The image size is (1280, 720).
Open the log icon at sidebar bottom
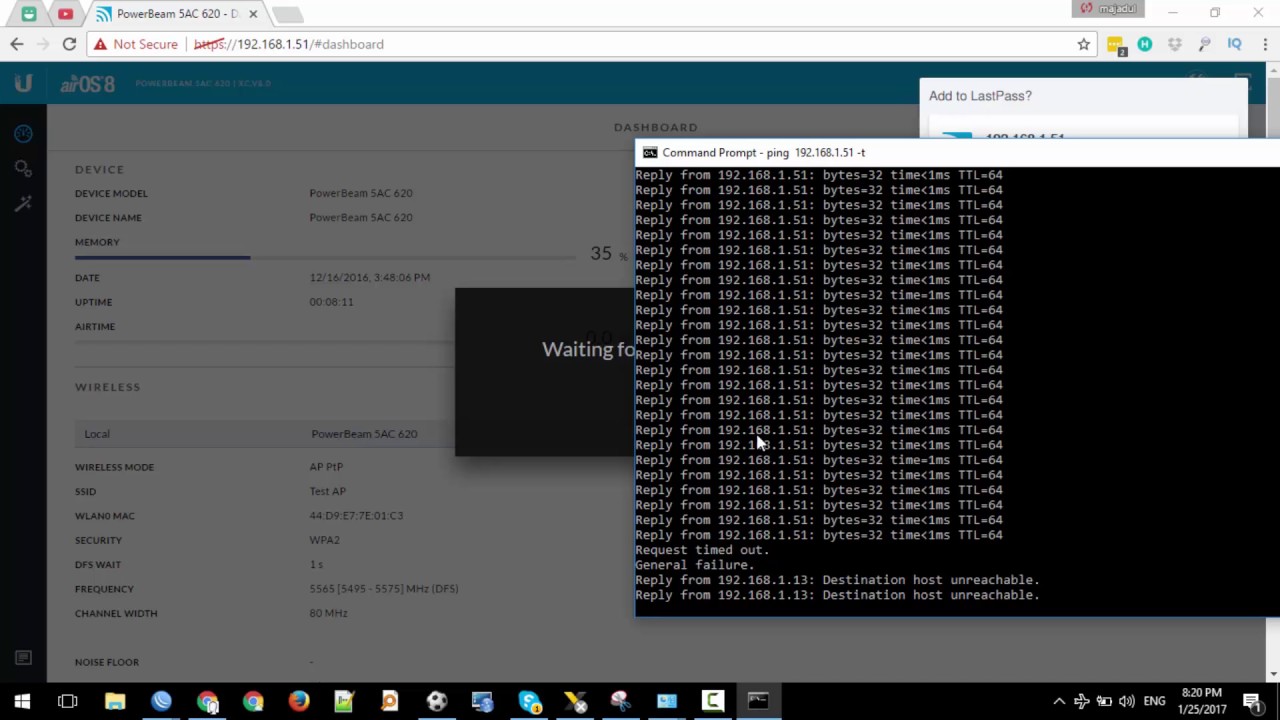pos(23,657)
